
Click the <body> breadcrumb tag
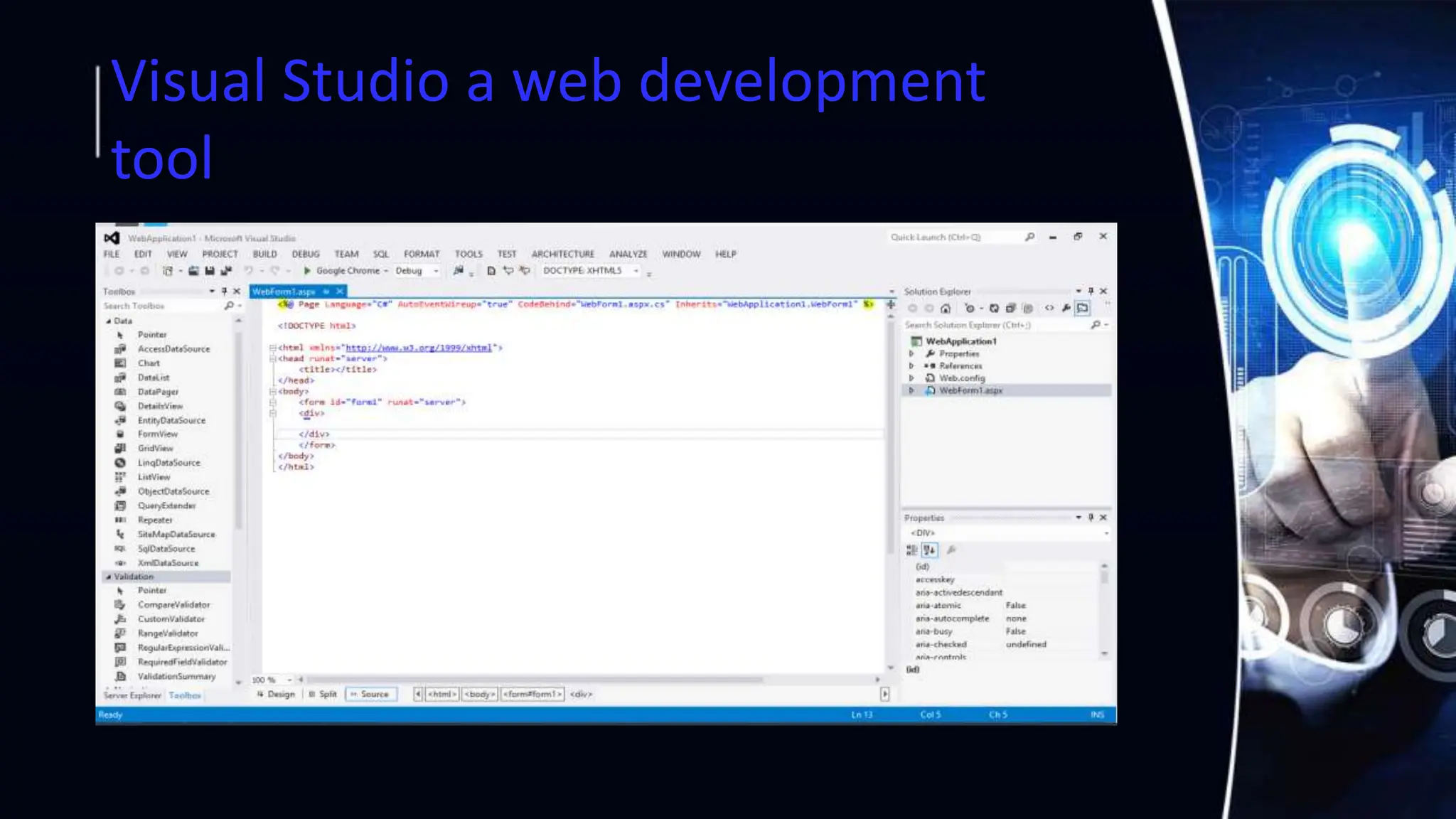pyautogui.click(x=480, y=695)
